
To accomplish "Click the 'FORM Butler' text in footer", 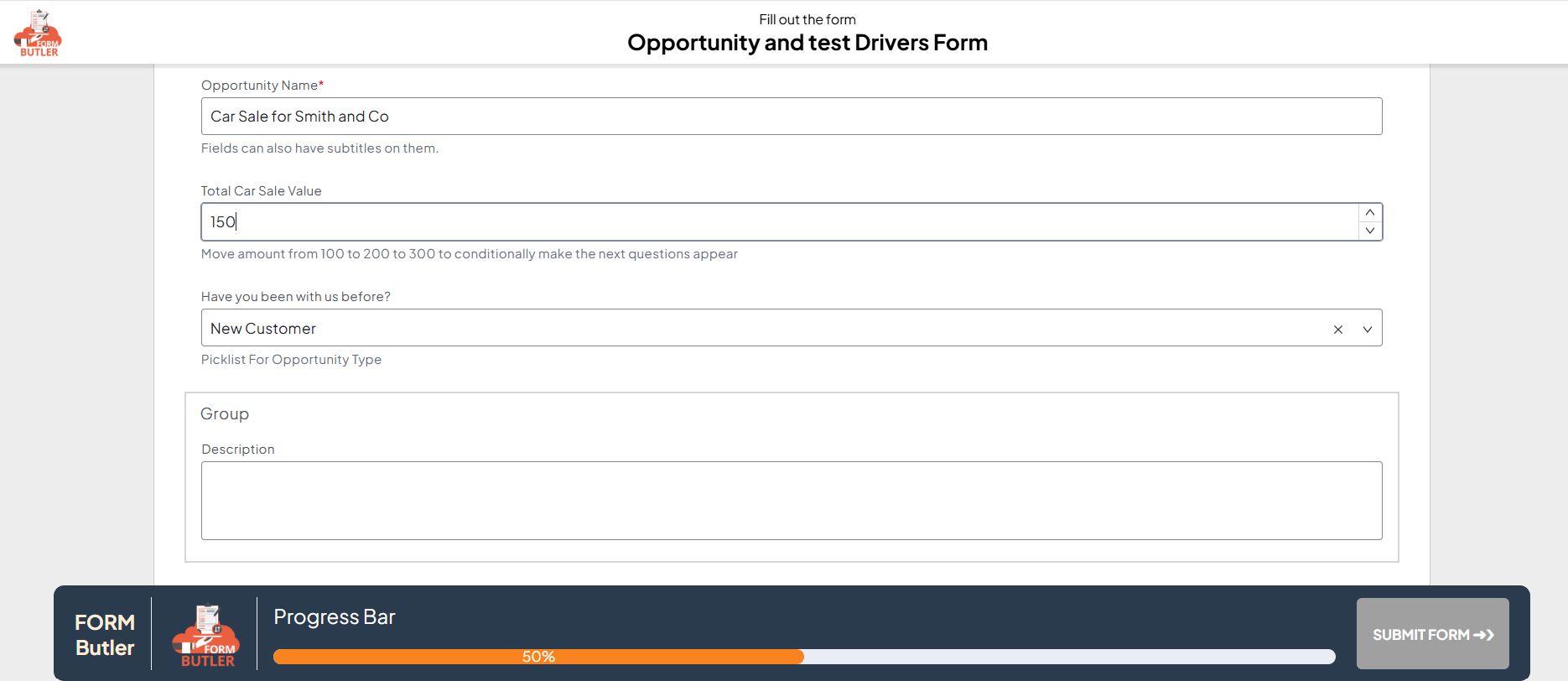I will [x=105, y=635].
